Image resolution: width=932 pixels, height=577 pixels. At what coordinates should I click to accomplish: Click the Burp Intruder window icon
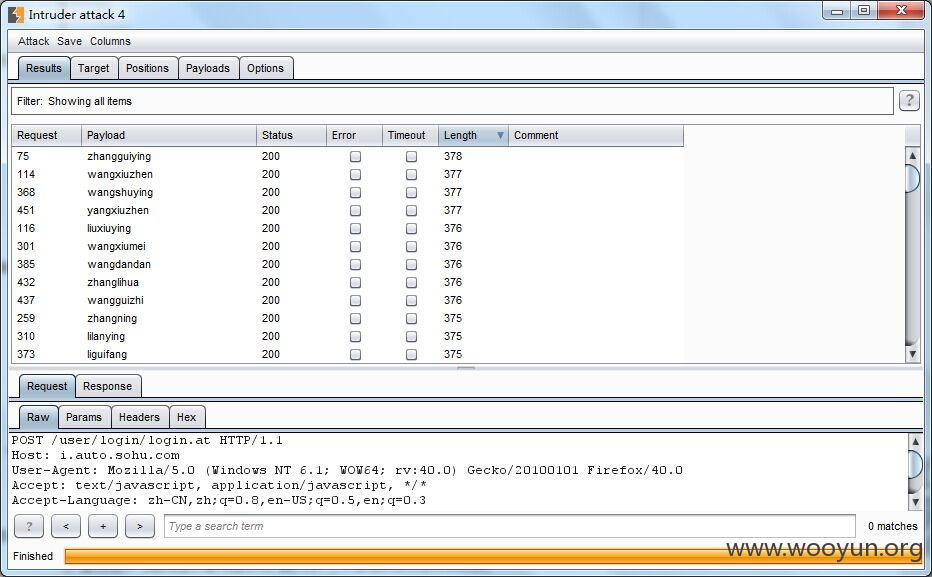coord(16,14)
